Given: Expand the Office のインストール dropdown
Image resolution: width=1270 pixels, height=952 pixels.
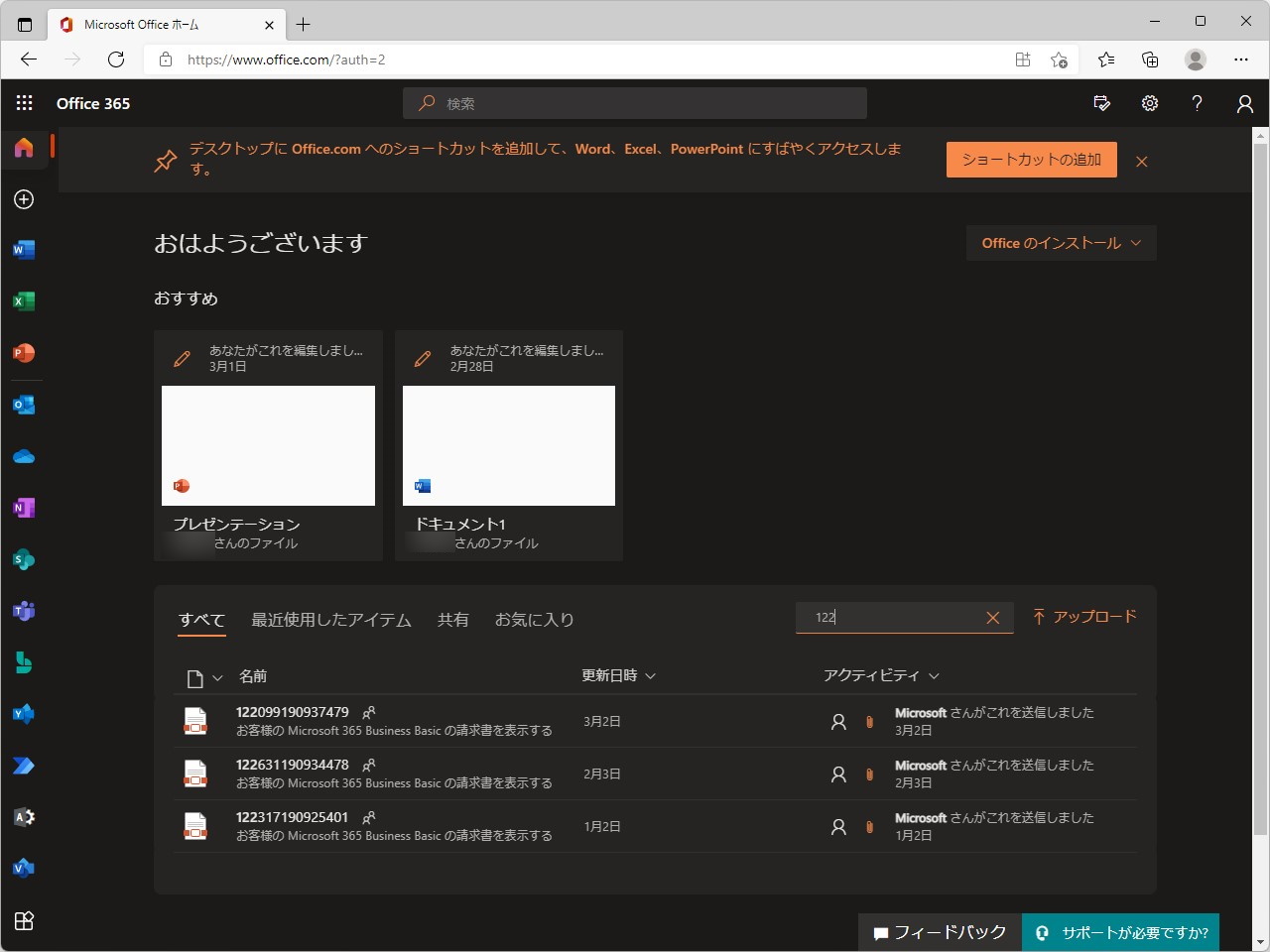Looking at the screenshot, I should [1060, 242].
